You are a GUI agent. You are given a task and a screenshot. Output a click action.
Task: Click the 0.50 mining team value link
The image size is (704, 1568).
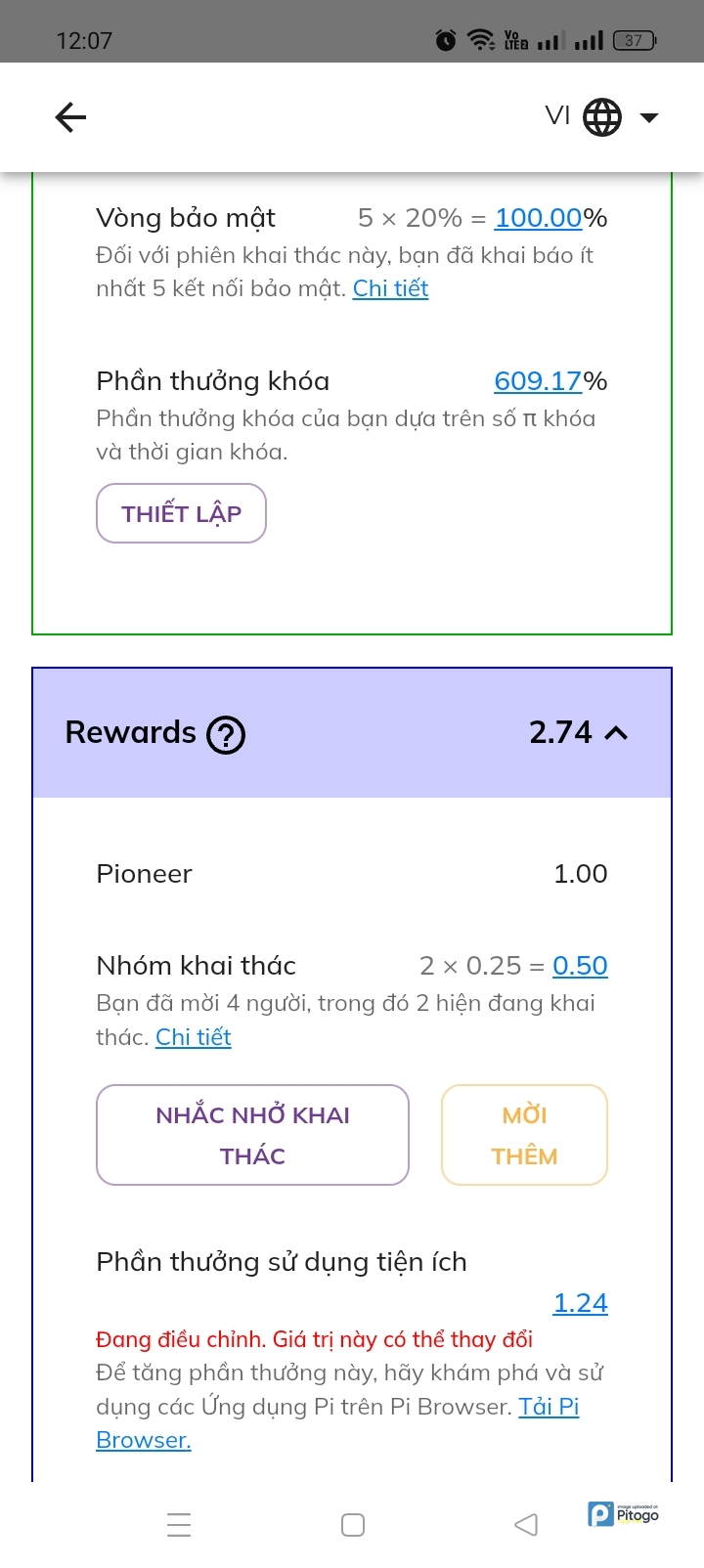click(580, 966)
